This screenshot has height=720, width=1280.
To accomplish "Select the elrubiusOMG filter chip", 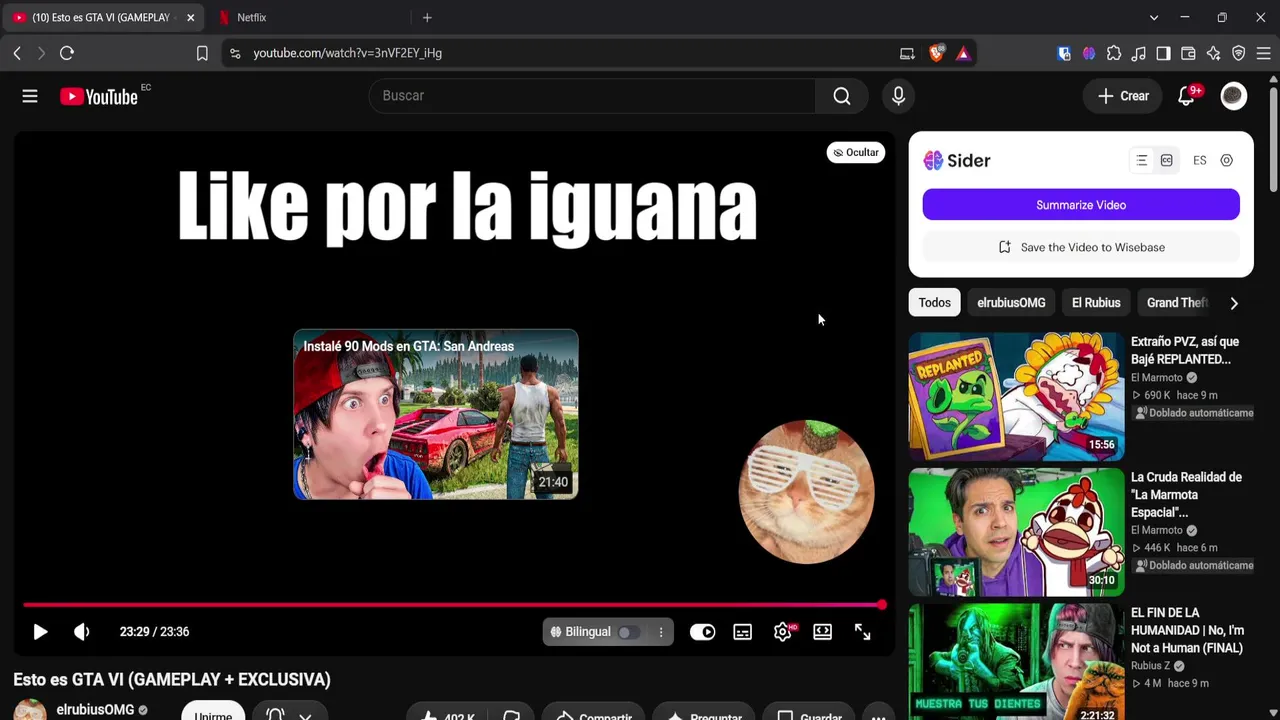I will pyautogui.click(x=1011, y=303).
